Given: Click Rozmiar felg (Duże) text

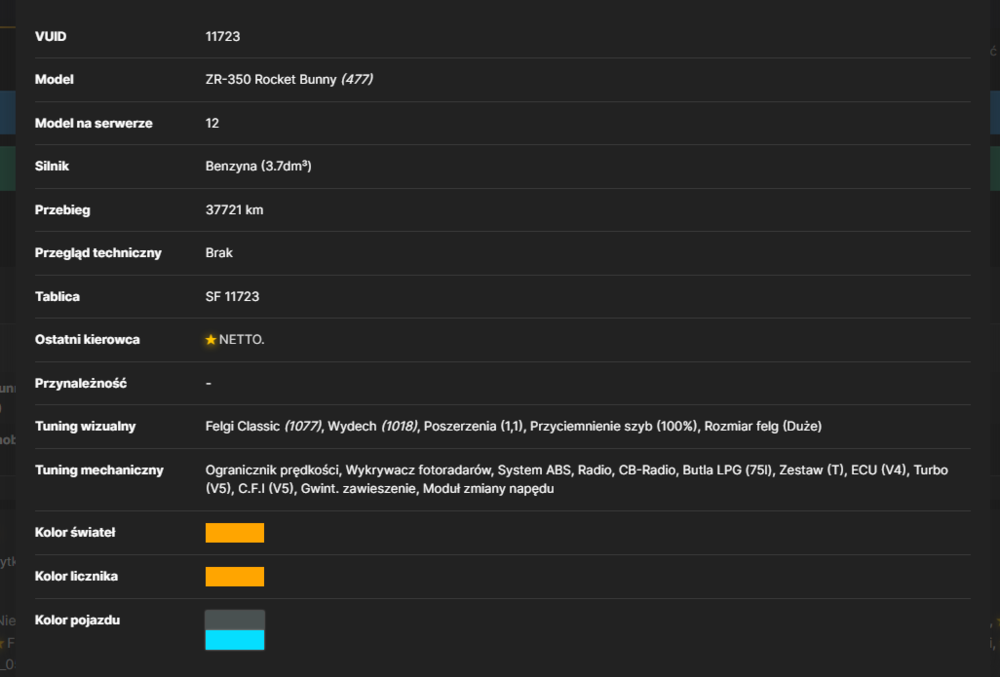Looking at the screenshot, I should pos(763,426).
